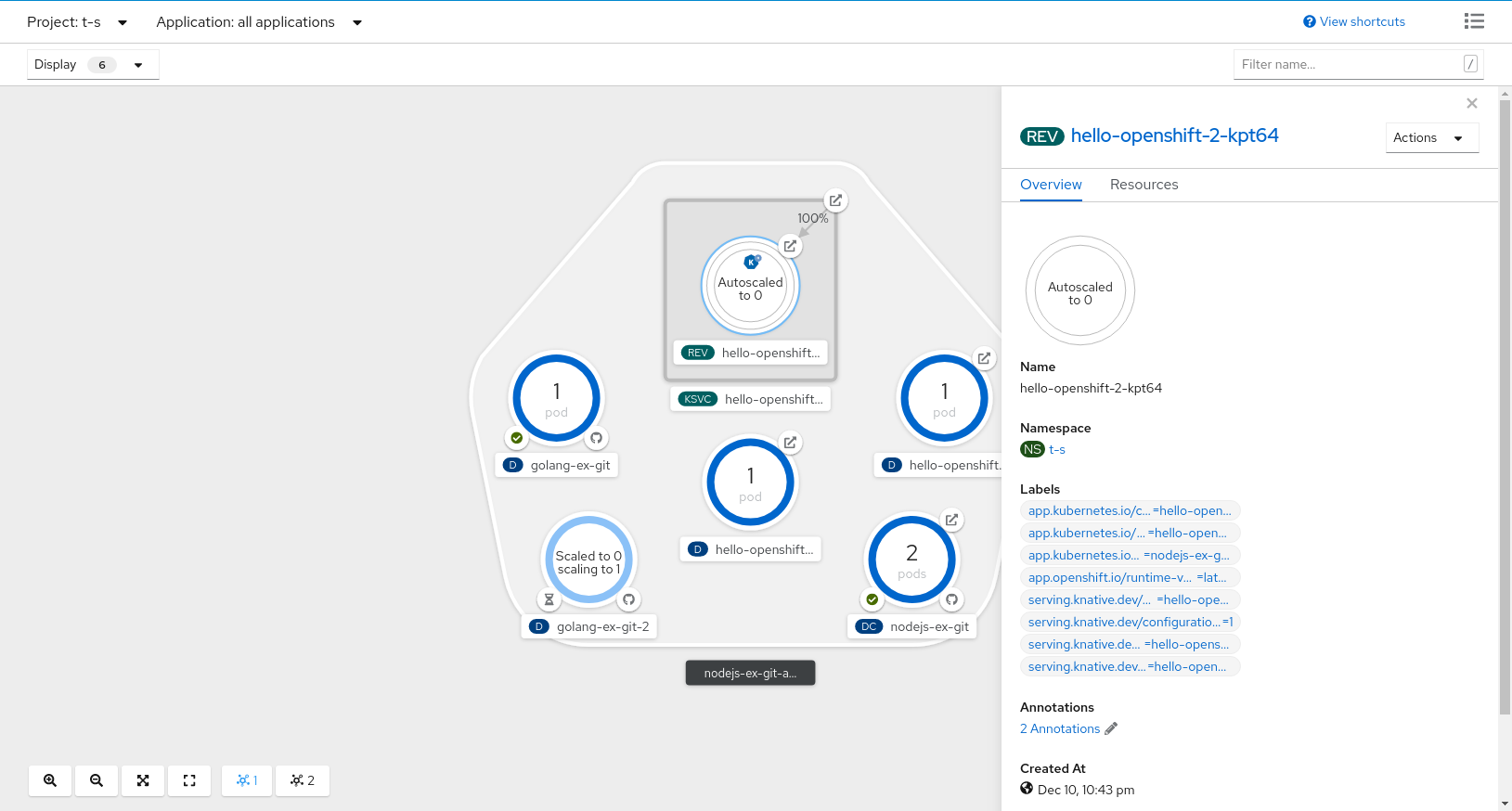This screenshot has width=1512, height=811.
Task: Click Autoscaled to 0 donut in side panel
Action: coord(1079,290)
